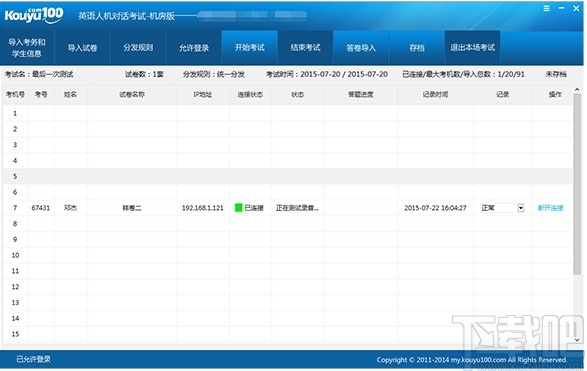Screen dimensions: 587x371
Task: Click IP地址 column header
Action: [x=203, y=94]
